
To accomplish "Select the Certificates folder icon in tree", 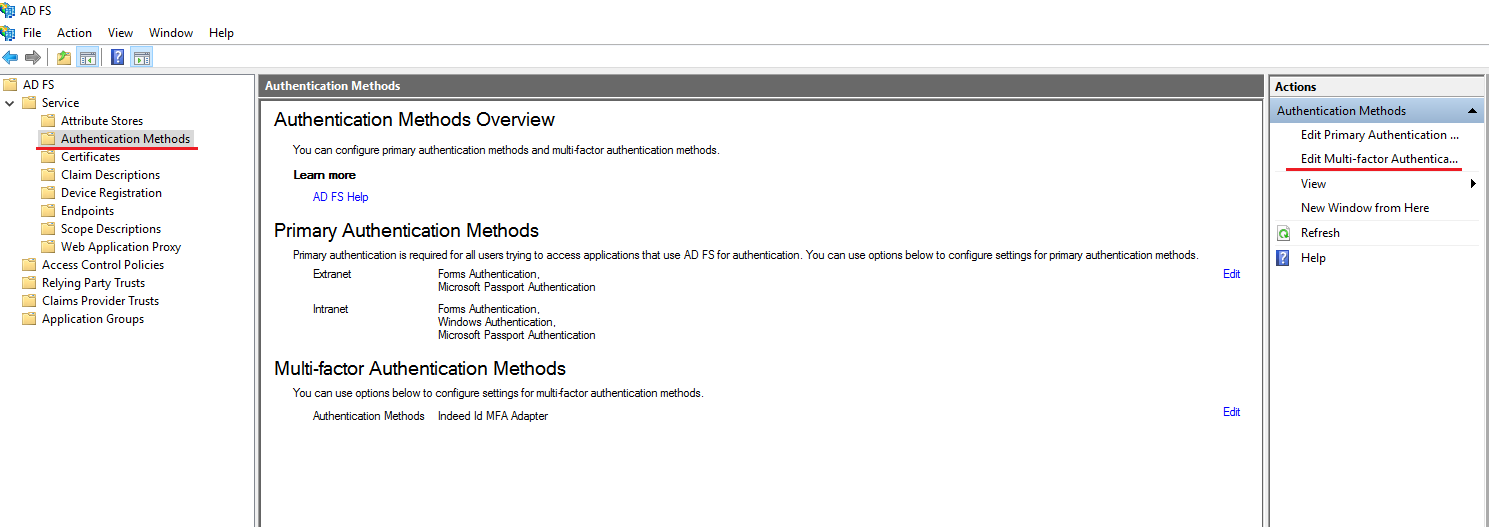I will pos(48,157).
